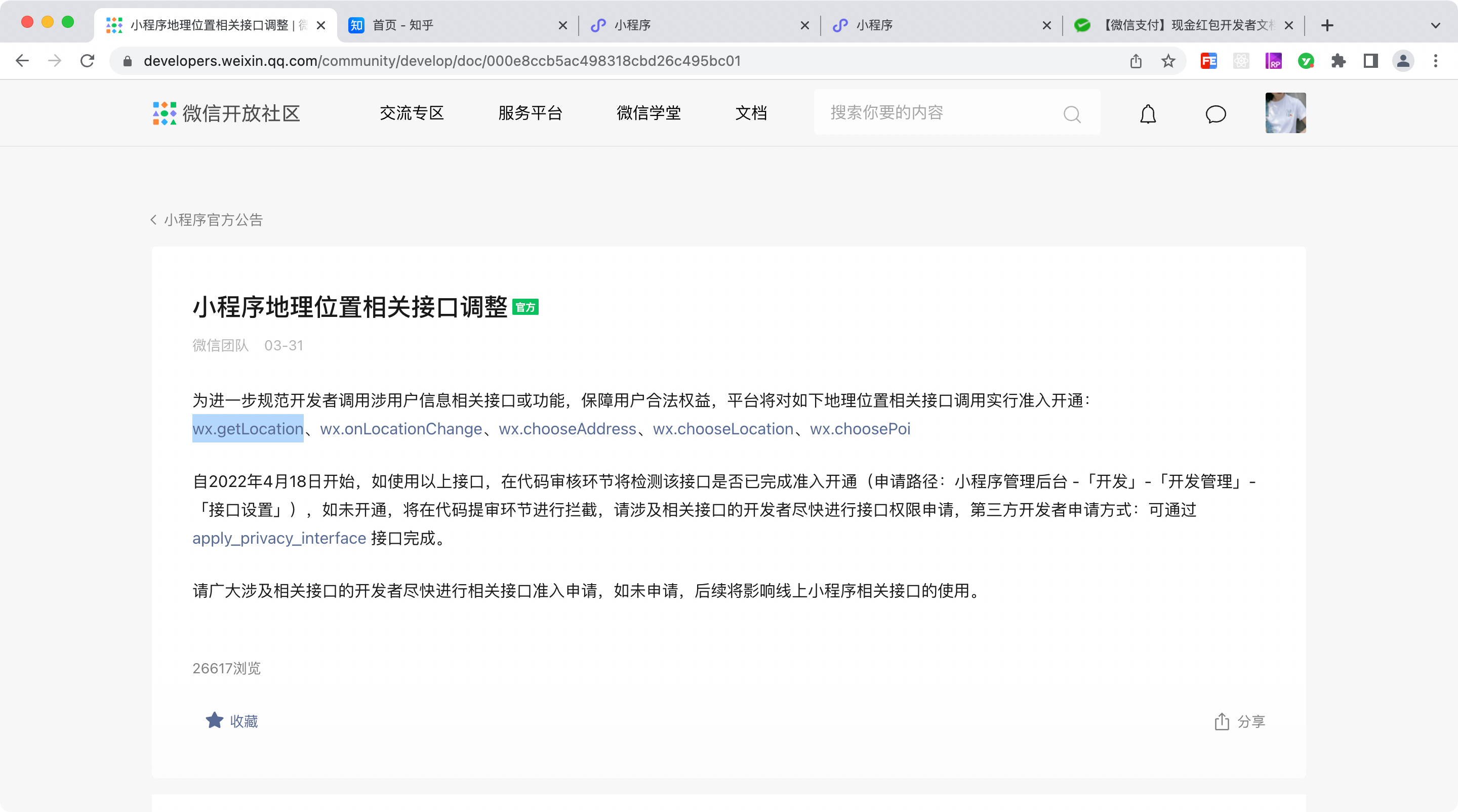Open the Chrome three-dot menu
The image size is (1458, 812).
[x=1435, y=61]
